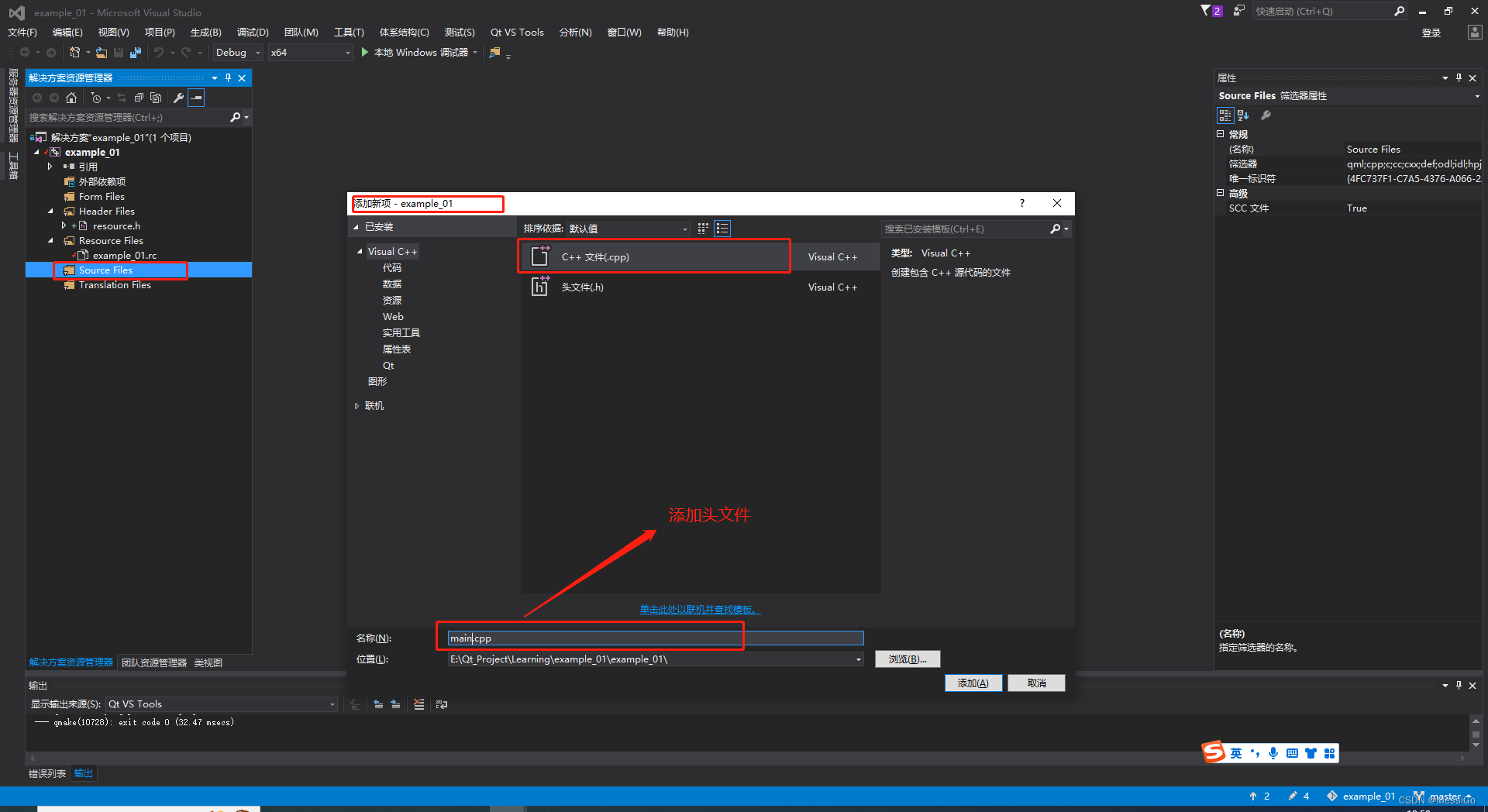
Task: Sort Properties alphabetically
Action: (x=1243, y=115)
